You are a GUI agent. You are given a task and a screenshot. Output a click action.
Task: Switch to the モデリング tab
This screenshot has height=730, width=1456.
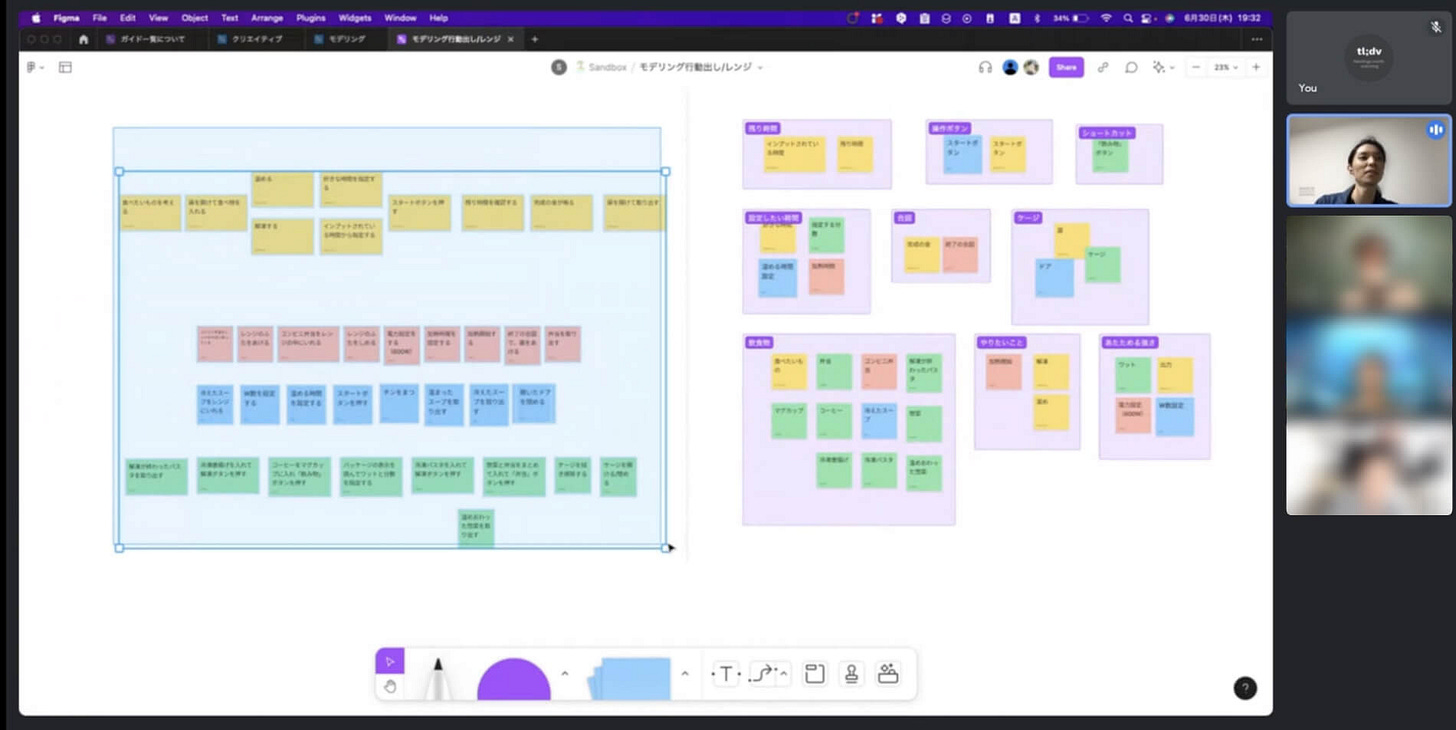pos(346,39)
